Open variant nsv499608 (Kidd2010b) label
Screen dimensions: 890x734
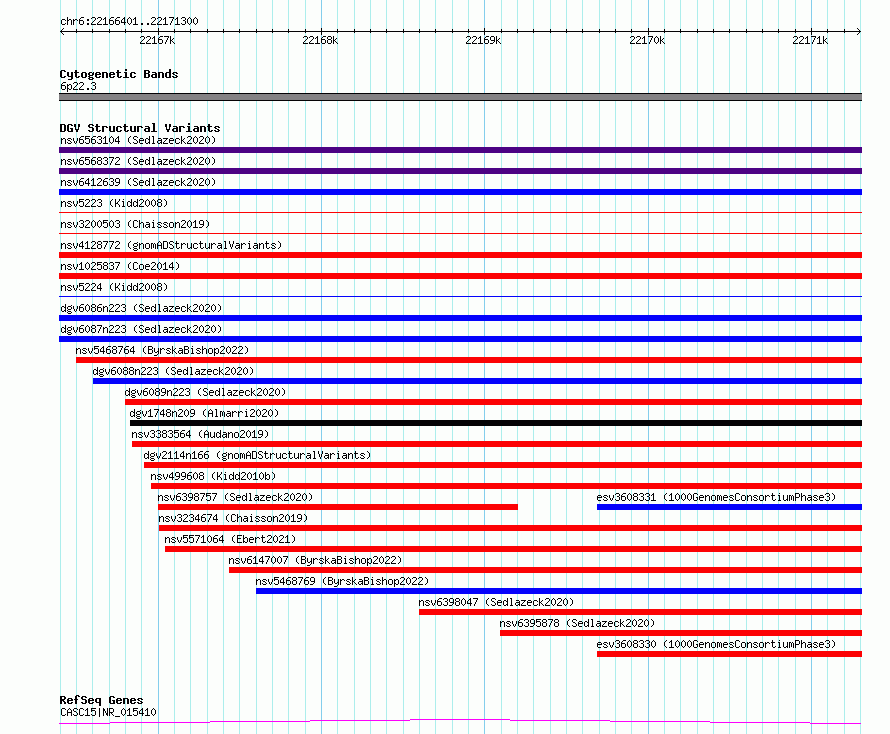point(213,476)
